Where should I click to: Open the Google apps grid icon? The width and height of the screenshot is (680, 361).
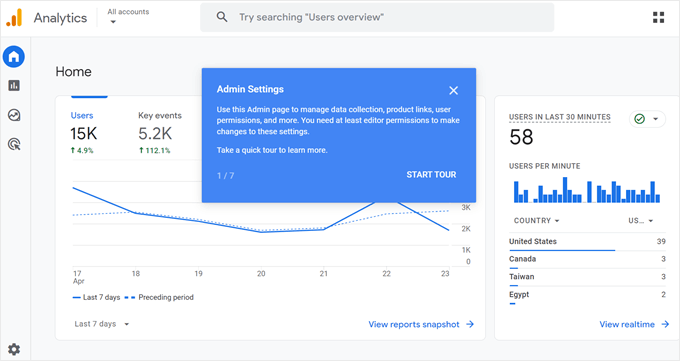point(658,17)
